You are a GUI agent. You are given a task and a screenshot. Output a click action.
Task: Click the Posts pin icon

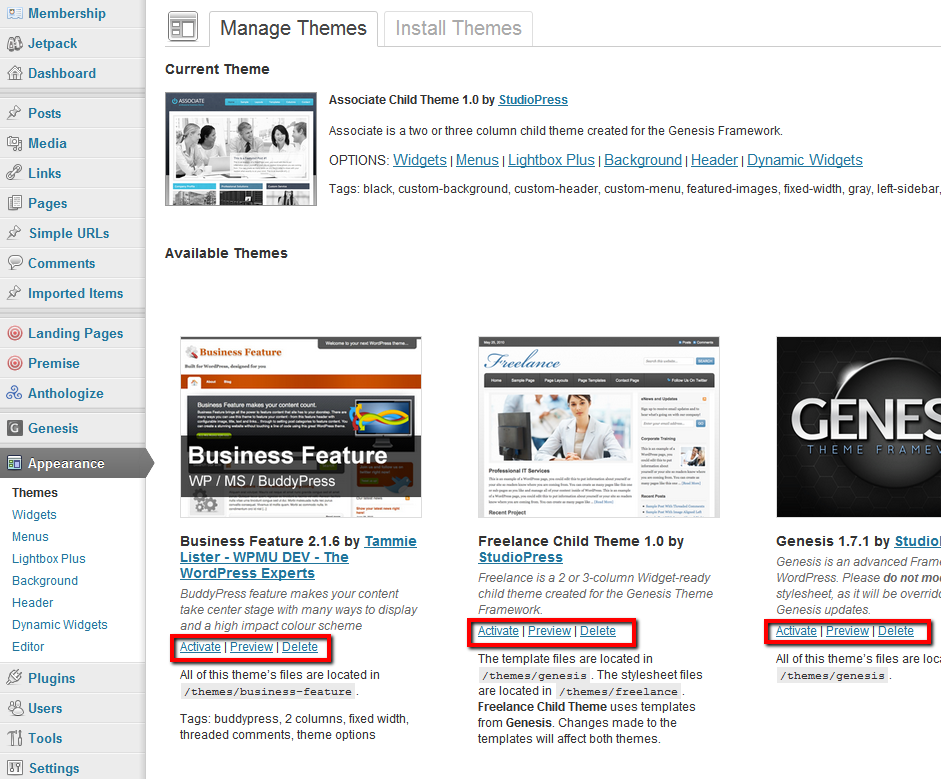(x=14, y=113)
